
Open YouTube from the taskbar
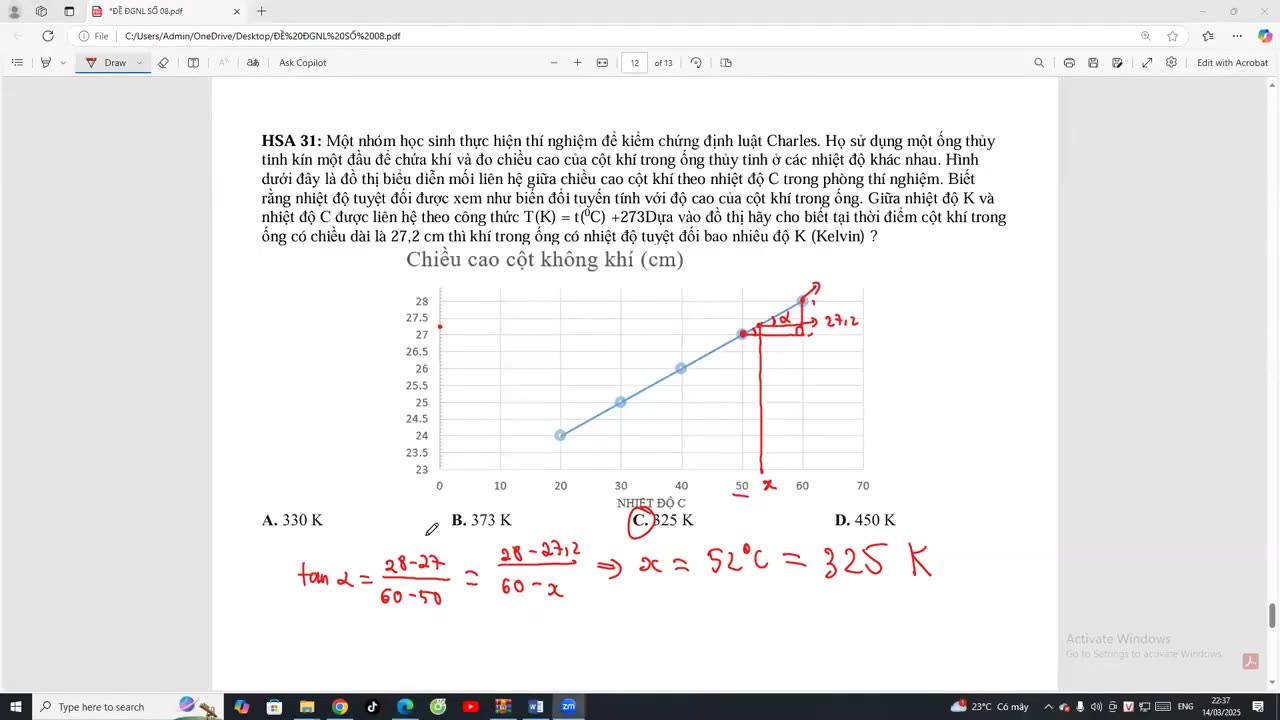point(470,707)
